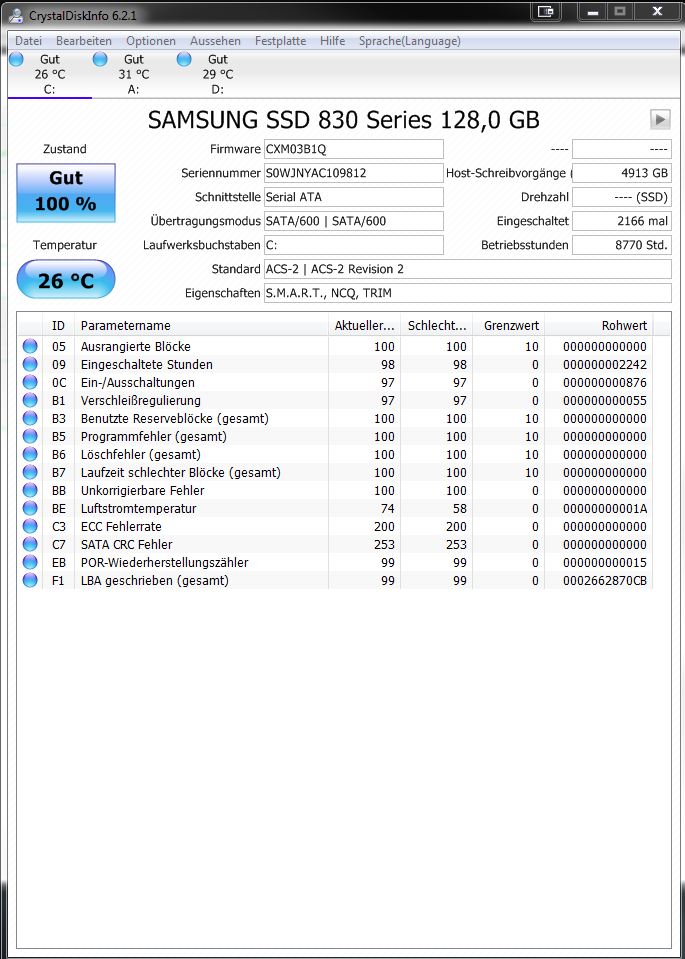Screen dimensions: 685x959
Task: Click status icon of Benutzte Reserveblöcke row
Action: point(30,418)
